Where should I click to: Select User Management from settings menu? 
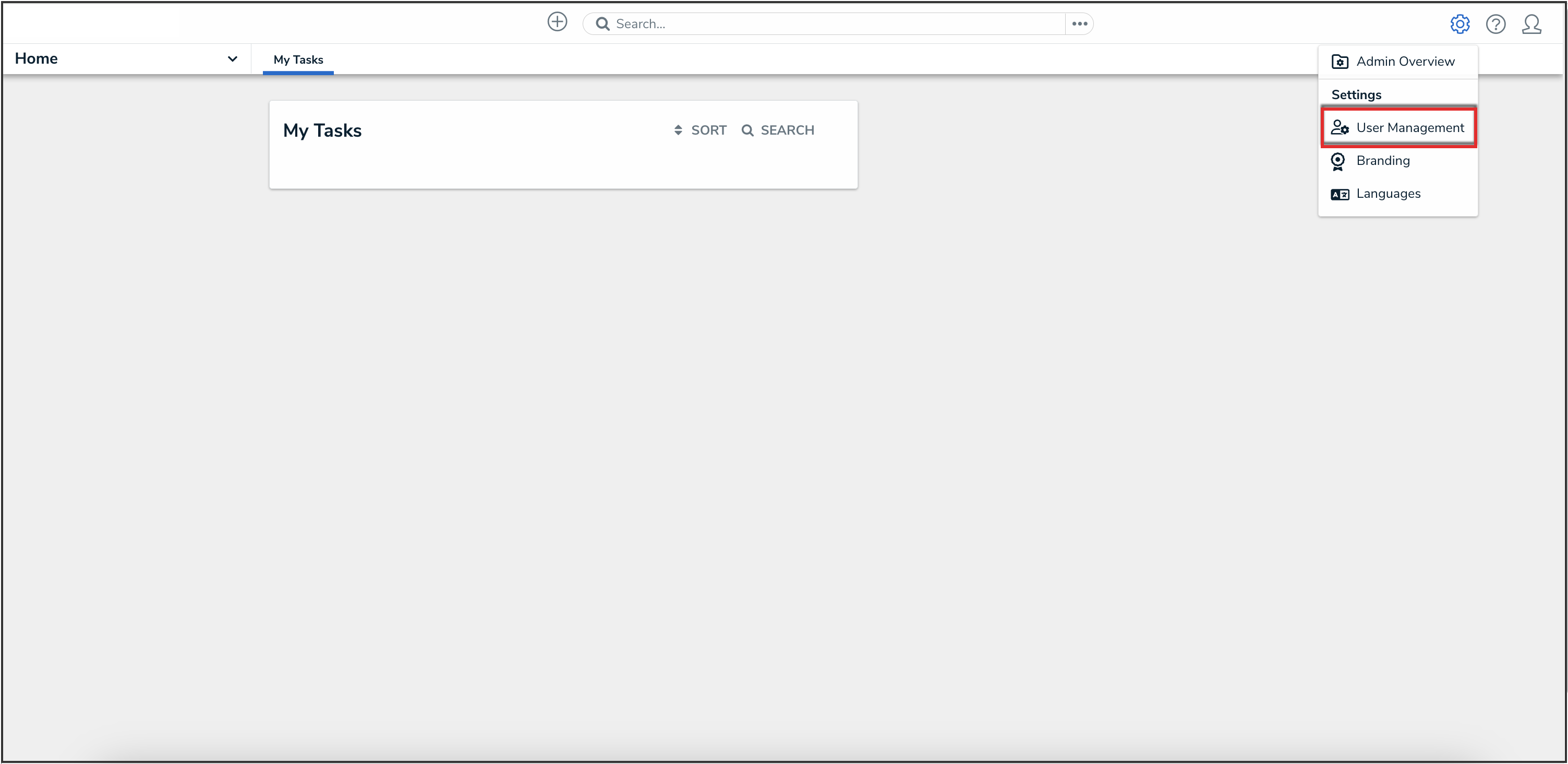1410,128
